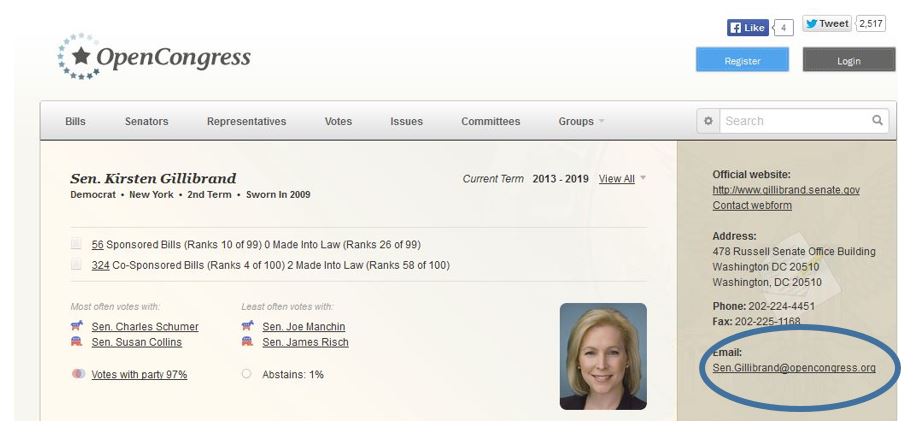The height and width of the screenshot is (445, 923).
Task: Click the document icon beside 56 Sponsored Bills
Action: click(x=77, y=244)
